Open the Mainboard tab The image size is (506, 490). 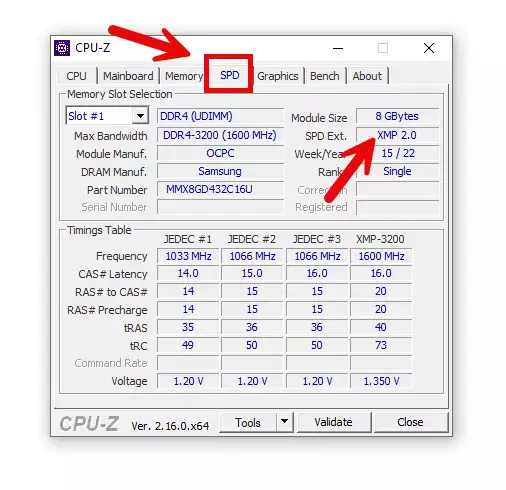(128, 76)
